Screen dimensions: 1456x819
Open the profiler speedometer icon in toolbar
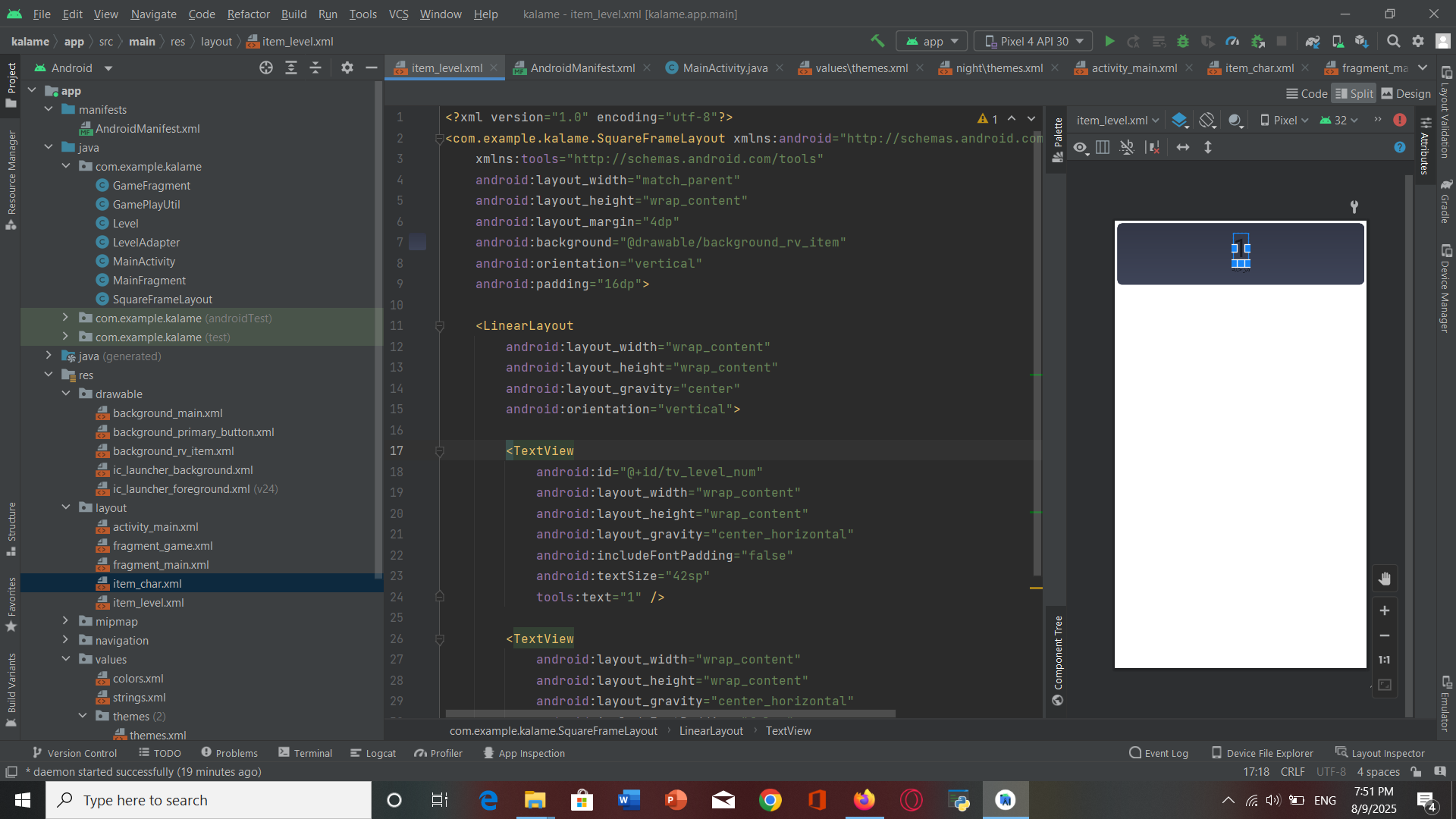[x=1232, y=41]
